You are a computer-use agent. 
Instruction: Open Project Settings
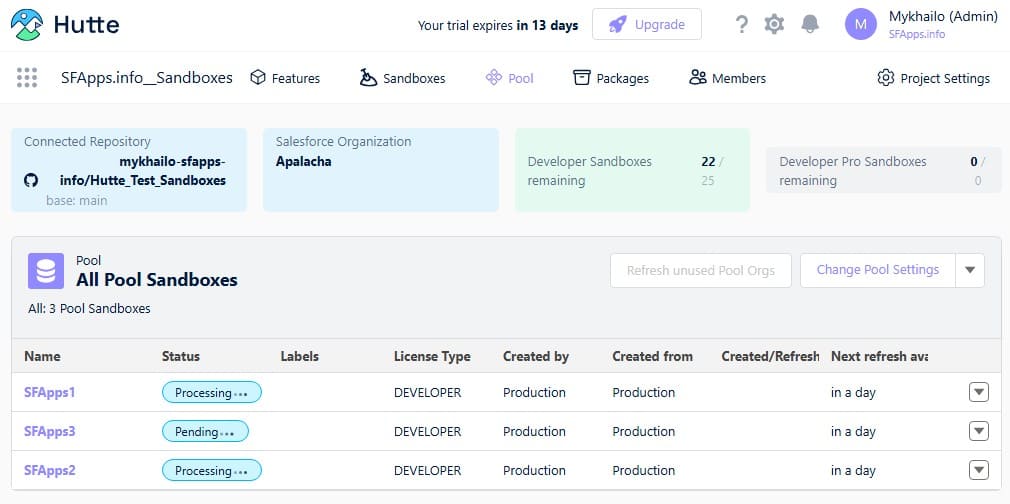(933, 78)
